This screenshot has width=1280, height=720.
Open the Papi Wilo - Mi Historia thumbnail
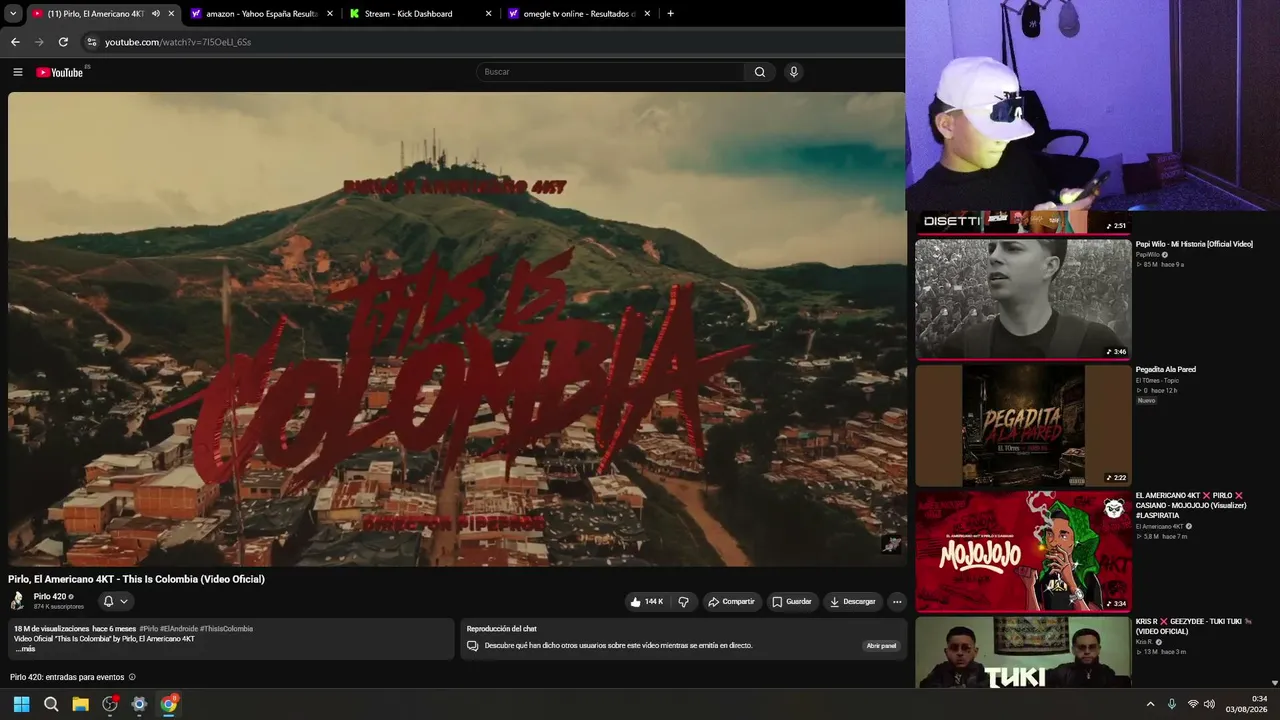(x=1023, y=298)
